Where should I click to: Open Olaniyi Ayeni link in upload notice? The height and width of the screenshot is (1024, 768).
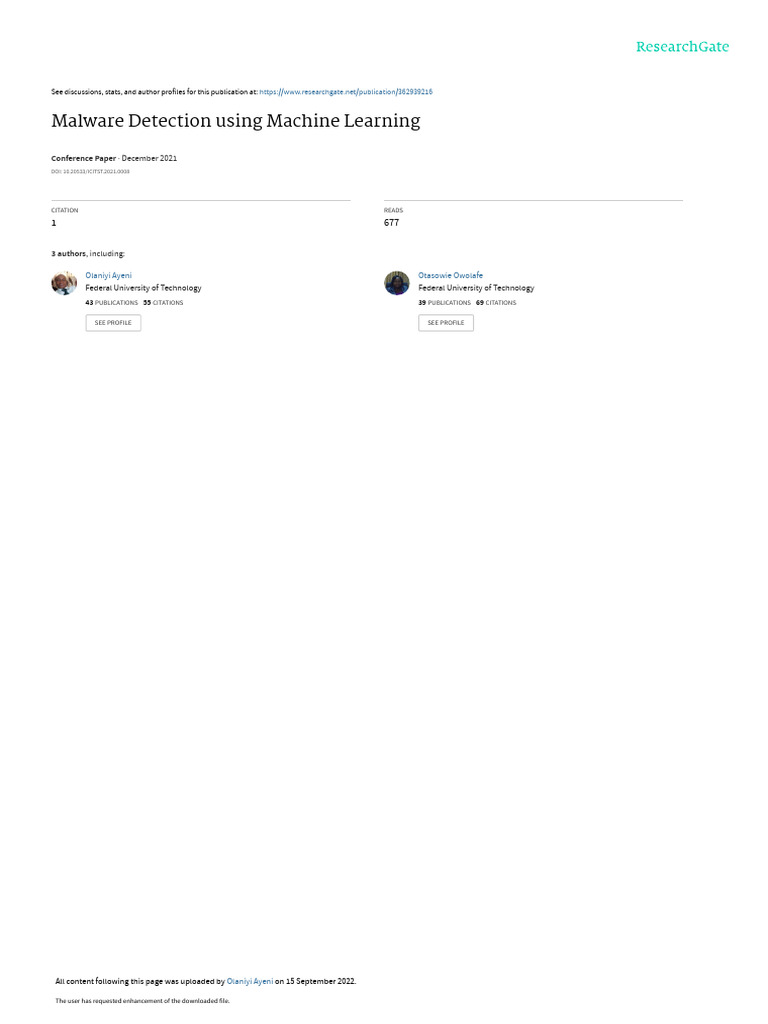tap(249, 981)
